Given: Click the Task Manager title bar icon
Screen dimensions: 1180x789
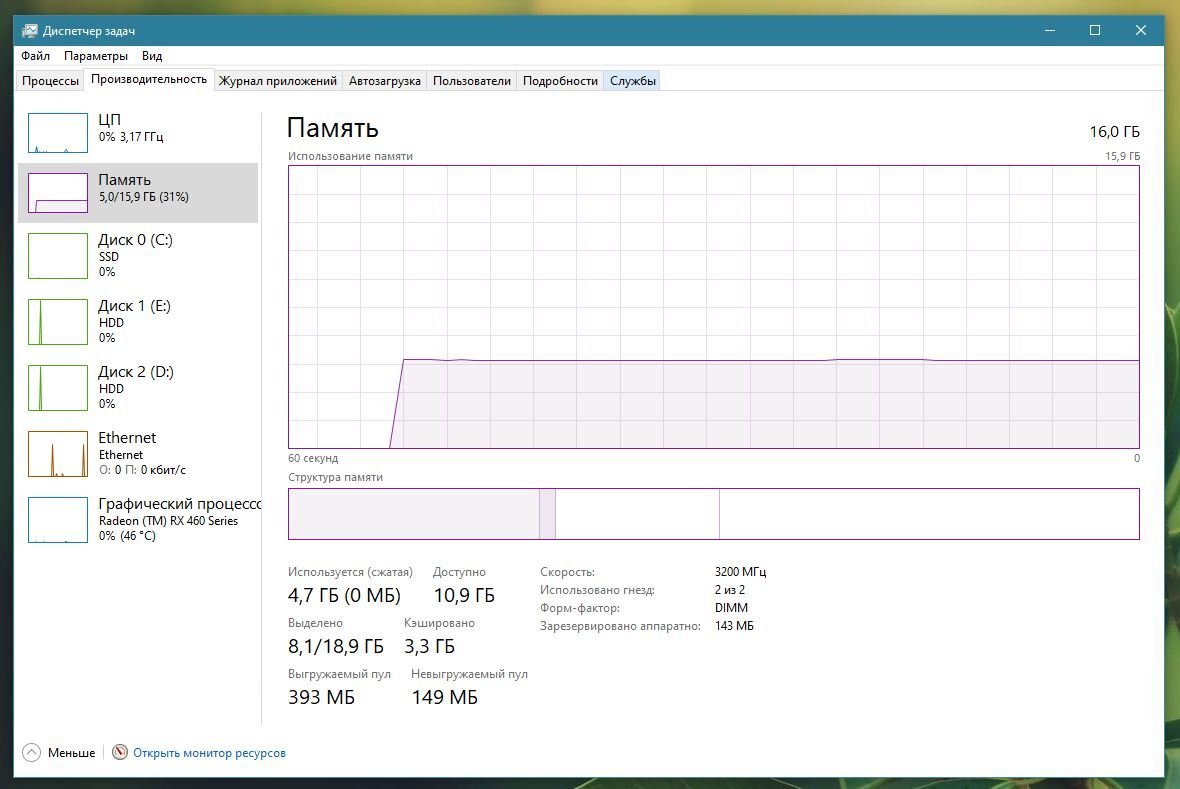Looking at the screenshot, I should (29, 31).
